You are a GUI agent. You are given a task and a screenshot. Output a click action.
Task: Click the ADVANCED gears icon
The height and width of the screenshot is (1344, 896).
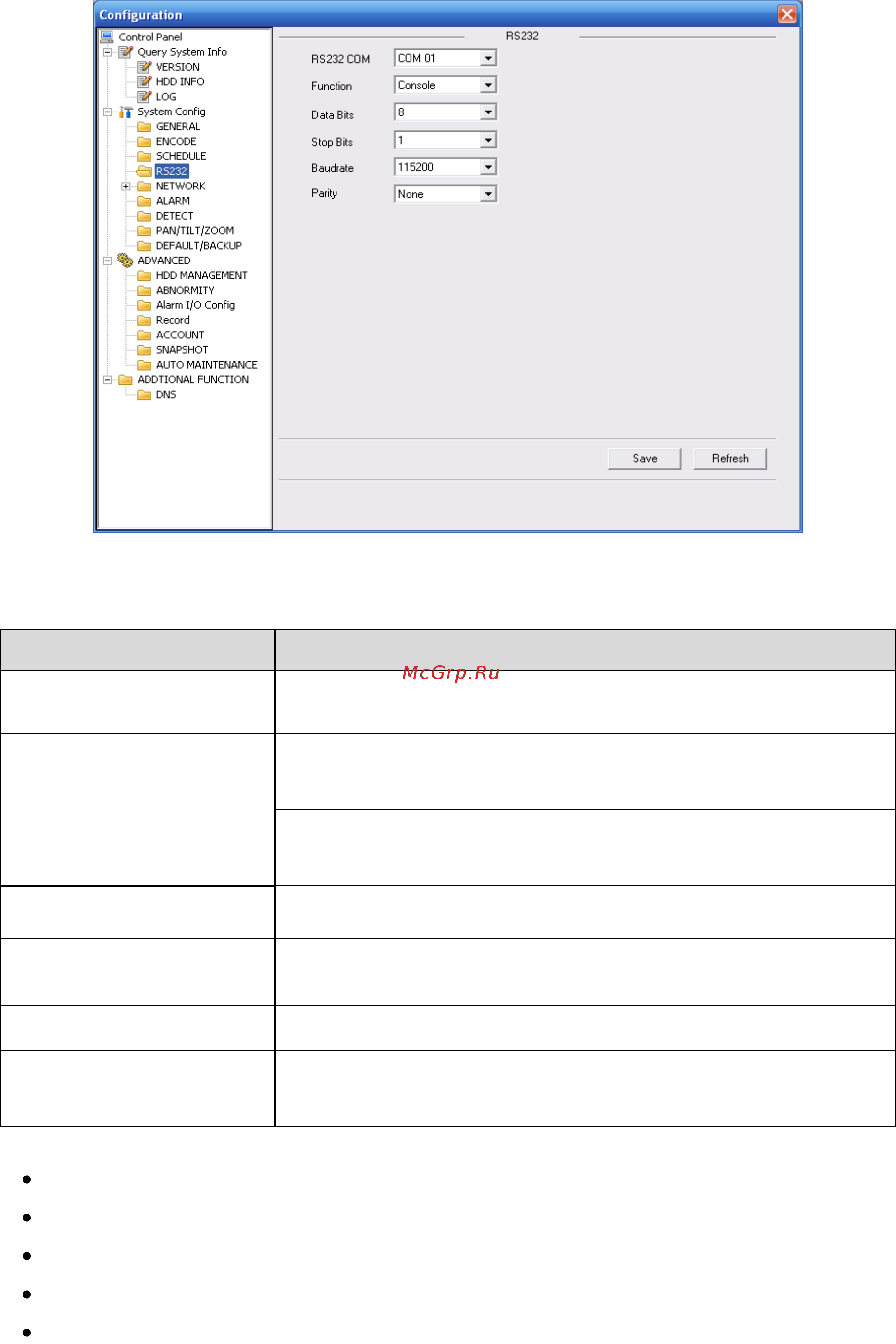coord(125,260)
